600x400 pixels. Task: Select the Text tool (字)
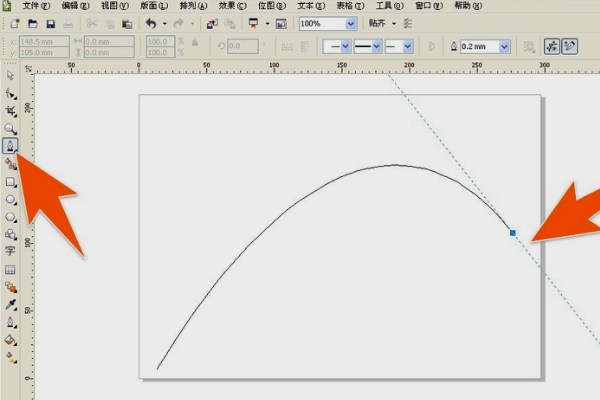(11, 251)
